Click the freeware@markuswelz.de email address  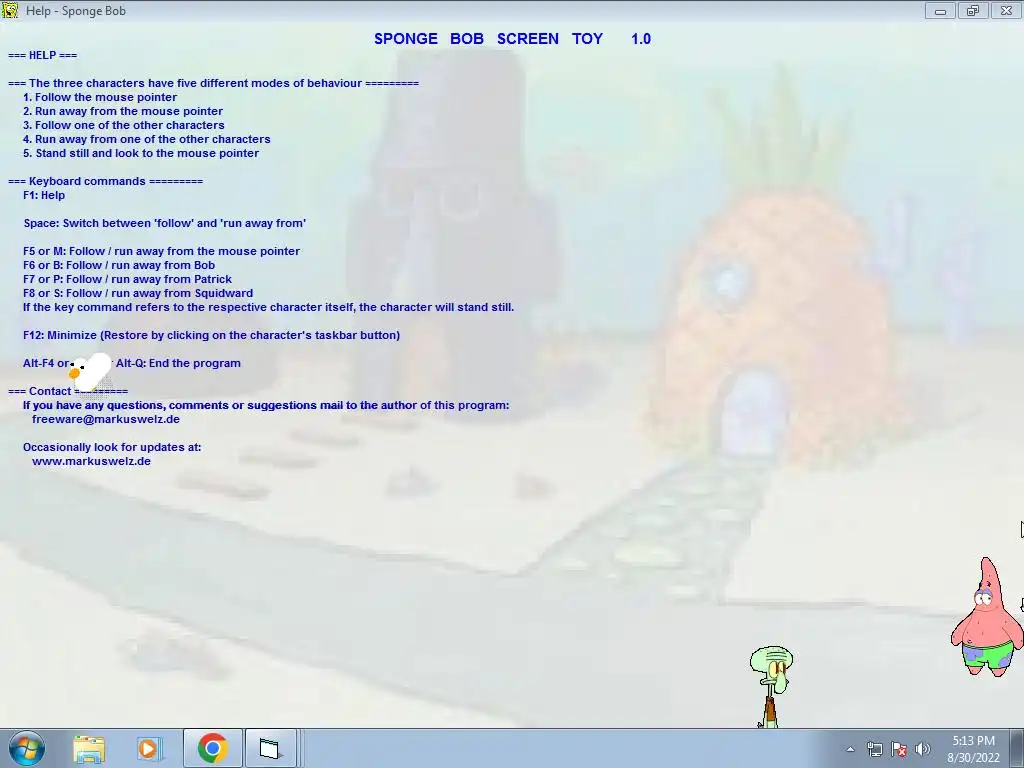(106, 419)
